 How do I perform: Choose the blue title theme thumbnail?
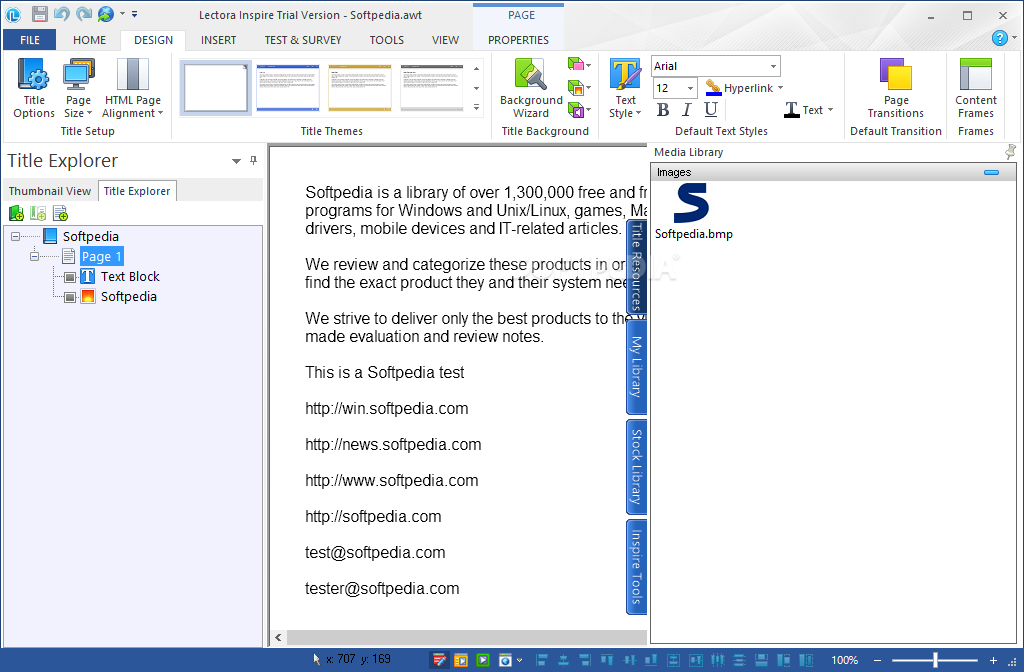287,88
